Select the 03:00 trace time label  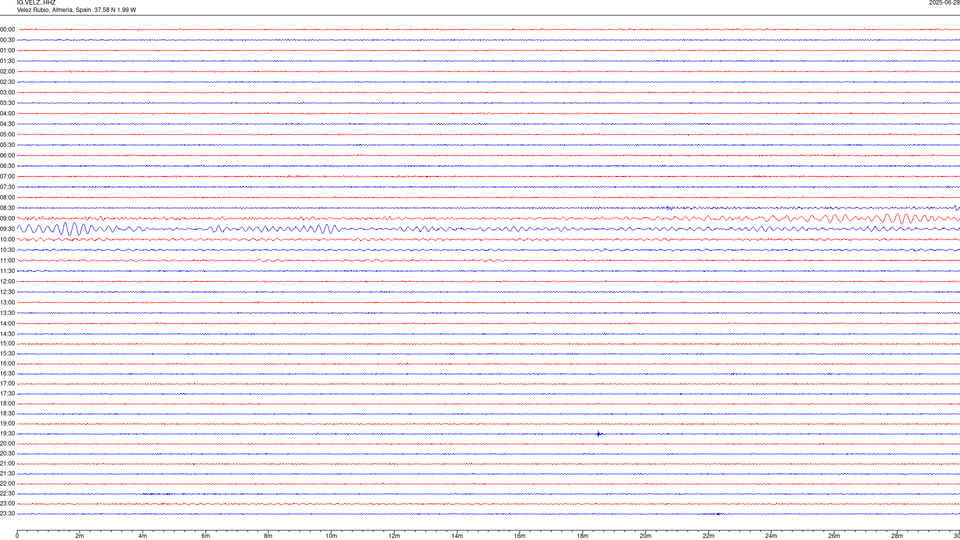pos(7,92)
